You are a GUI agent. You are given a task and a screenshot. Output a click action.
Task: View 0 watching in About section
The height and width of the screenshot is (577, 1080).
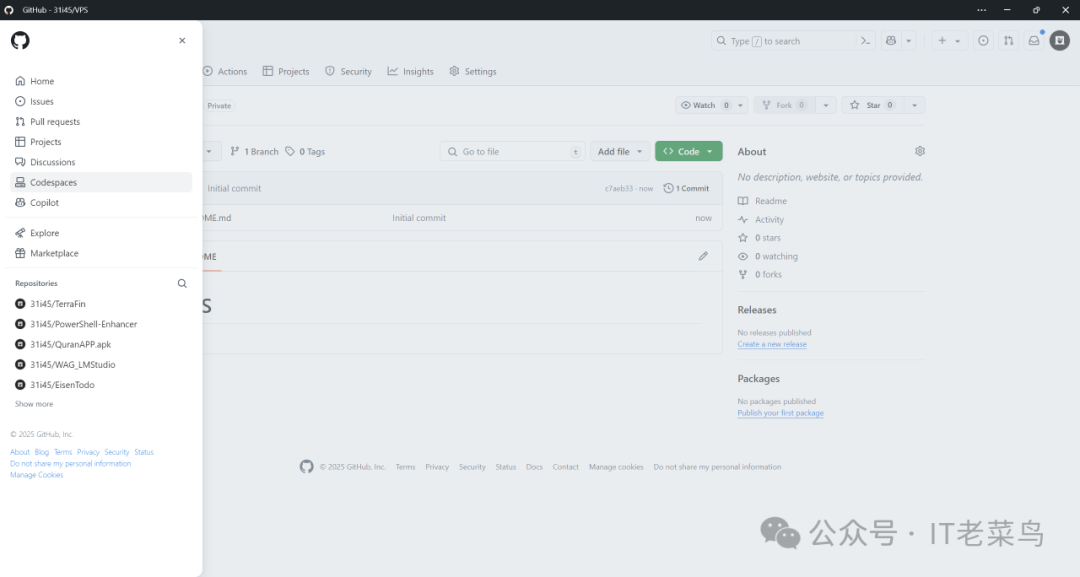coord(768,257)
